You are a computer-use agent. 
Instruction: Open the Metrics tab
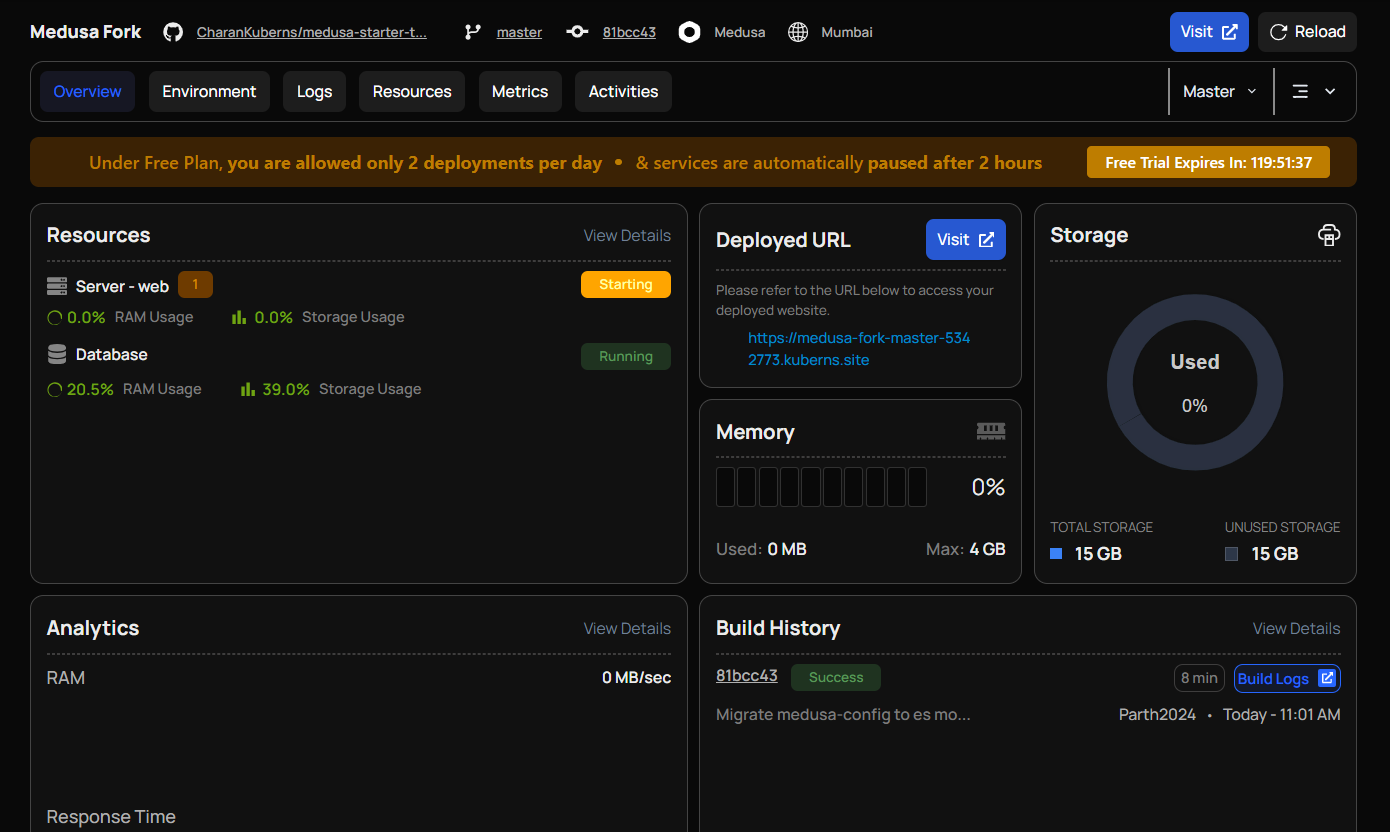(x=520, y=91)
